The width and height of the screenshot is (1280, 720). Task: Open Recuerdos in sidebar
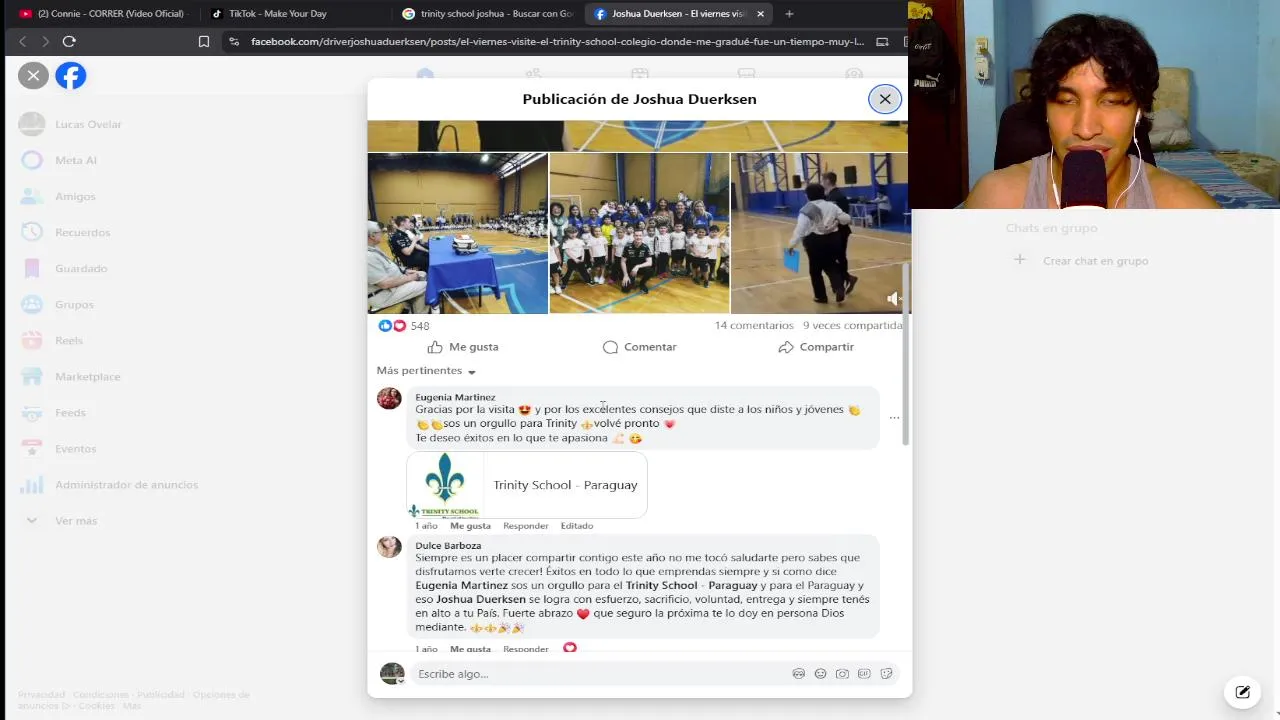[x=82, y=232]
